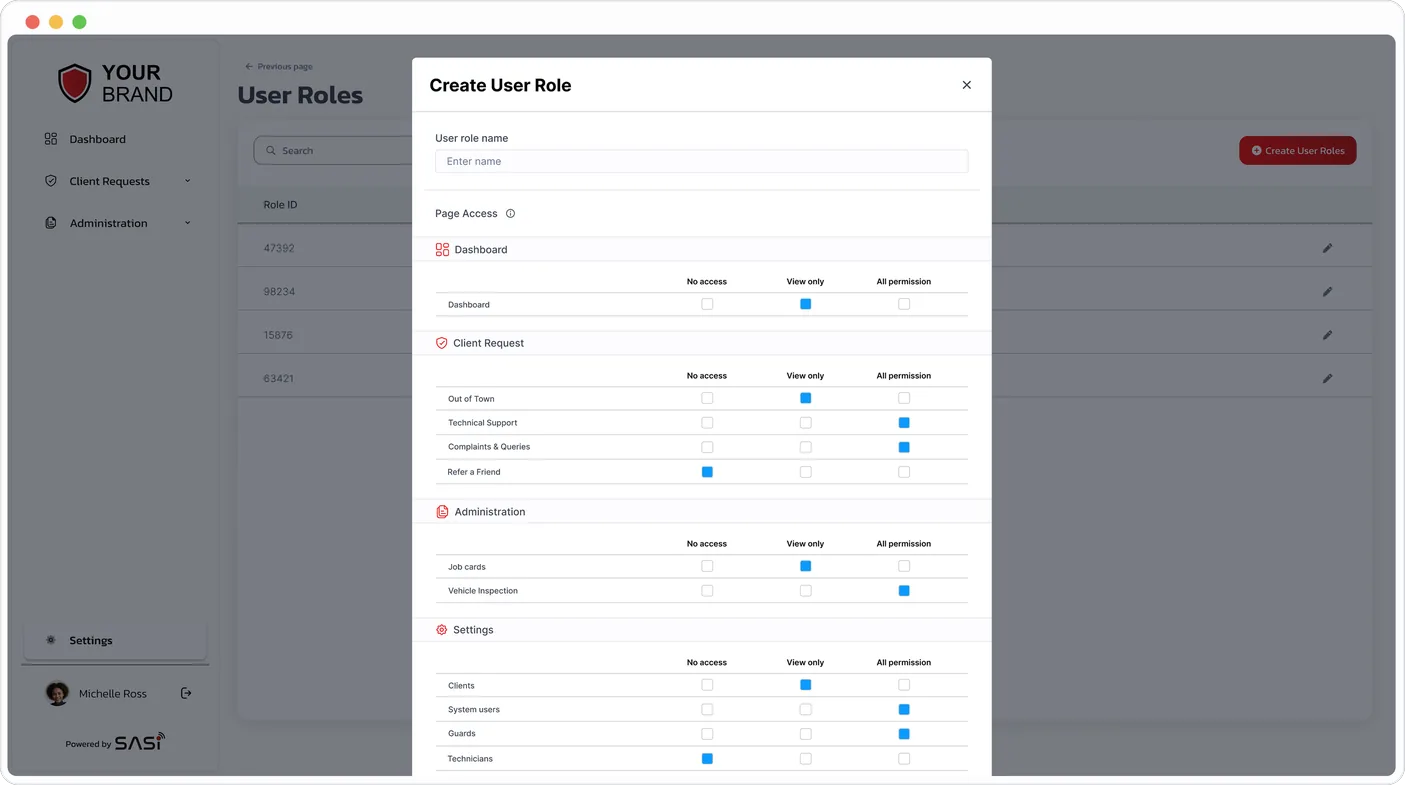Click the Client Requests shield icon in sidebar
The height and width of the screenshot is (785, 1405).
[x=51, y=181]
